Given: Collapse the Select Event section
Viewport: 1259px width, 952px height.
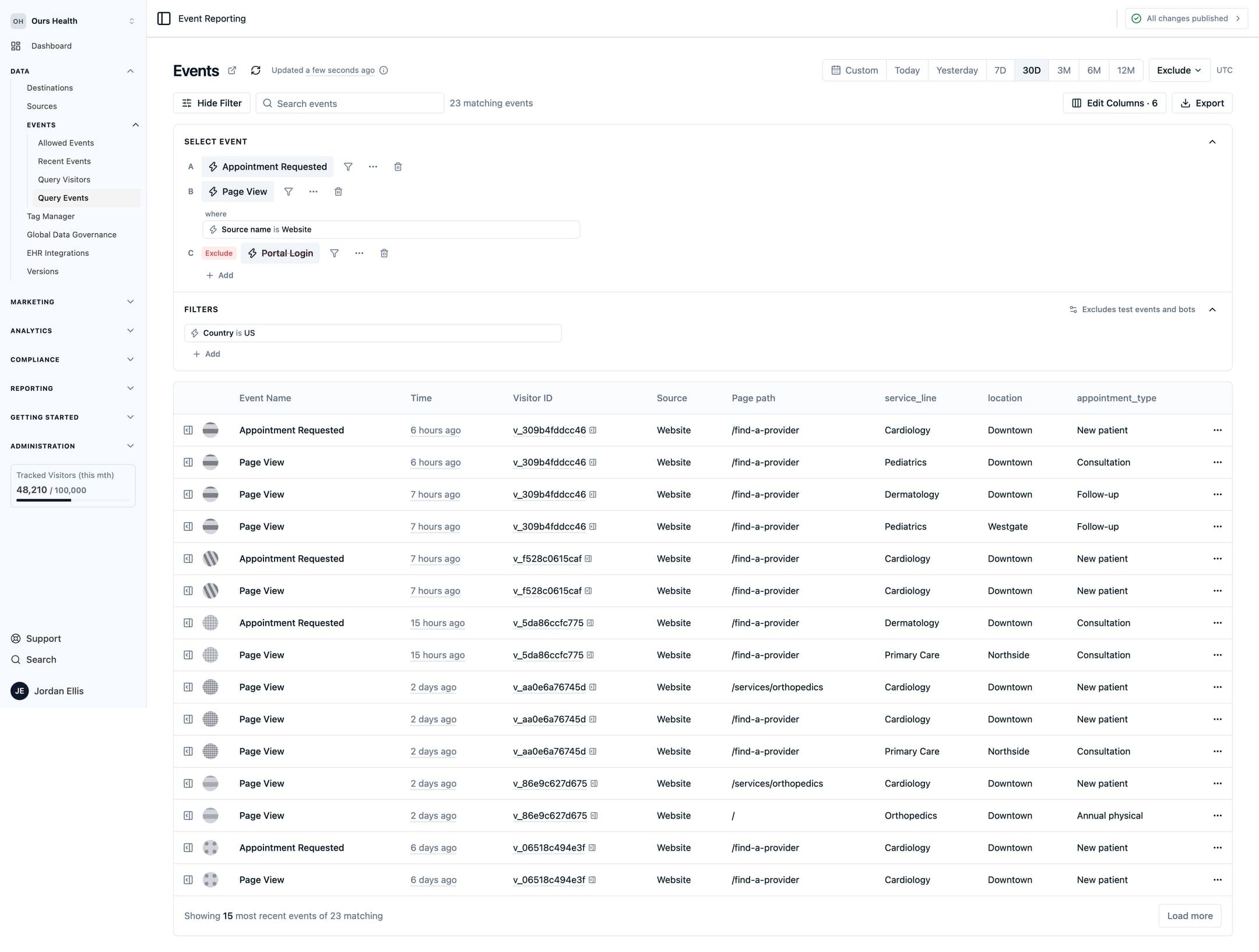Looking at the screenshot, I should (1212, 142).
